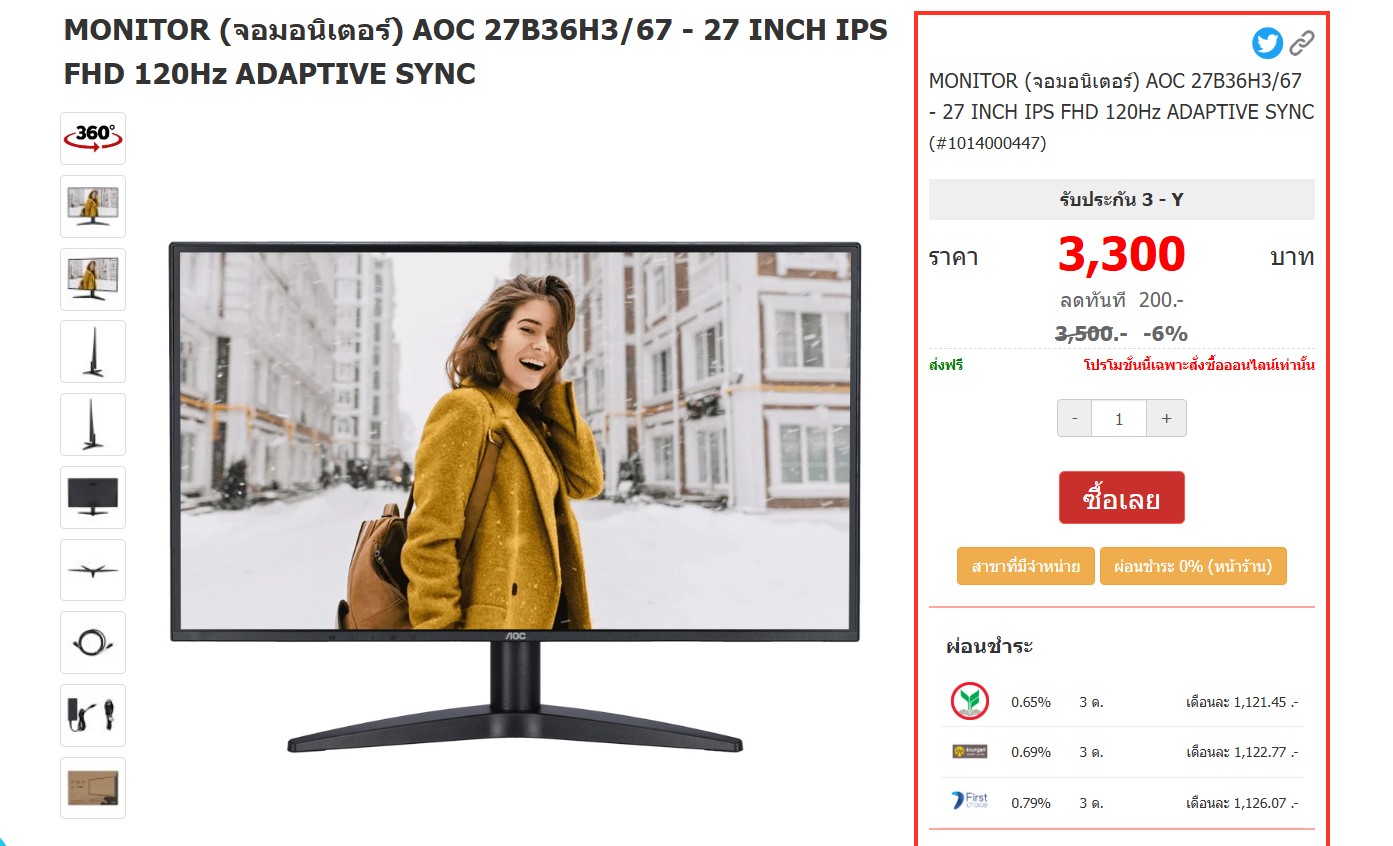The width and height of the screenshot is (1393, 846).
Task: Select the power adapter thumbnail
Action: [x=93, y=715]
